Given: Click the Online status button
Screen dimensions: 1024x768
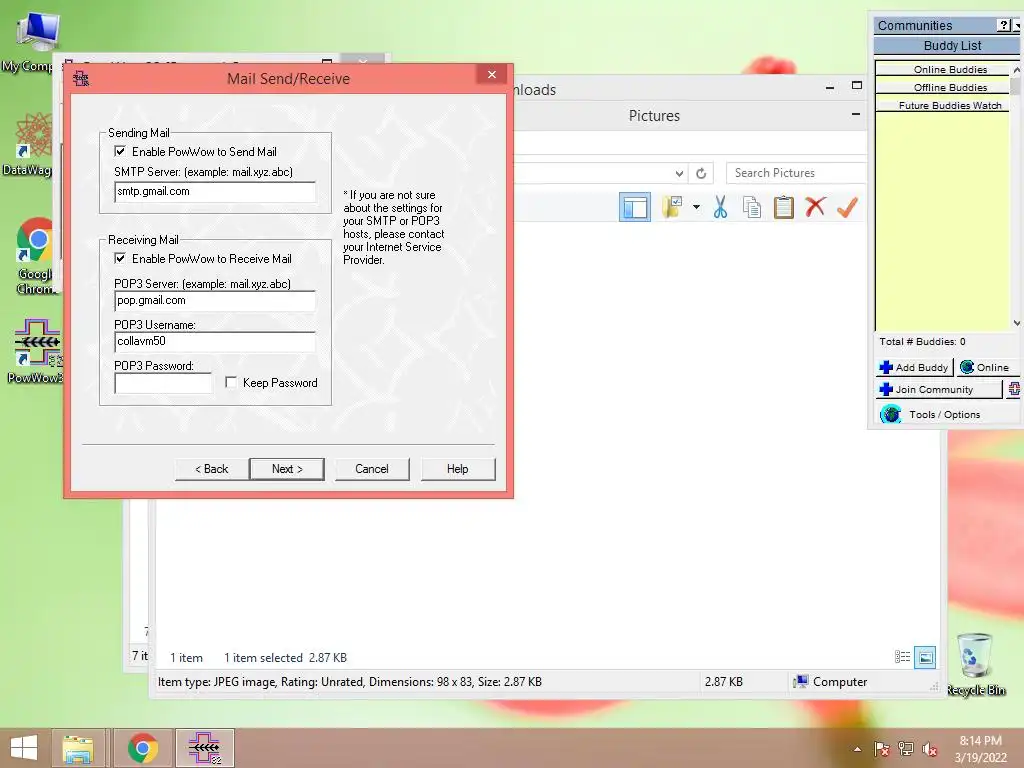Looking at the screenshot, I should pyautogui.click(x=988, y=368).
